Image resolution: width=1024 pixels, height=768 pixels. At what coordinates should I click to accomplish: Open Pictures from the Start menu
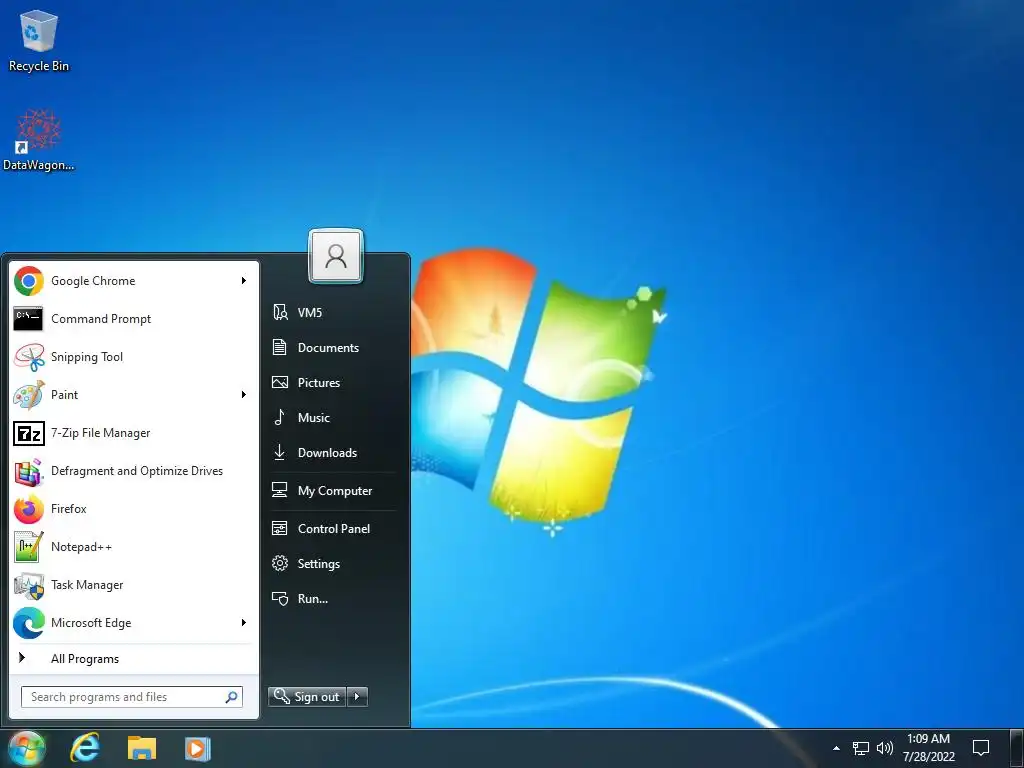pos(334,383)
